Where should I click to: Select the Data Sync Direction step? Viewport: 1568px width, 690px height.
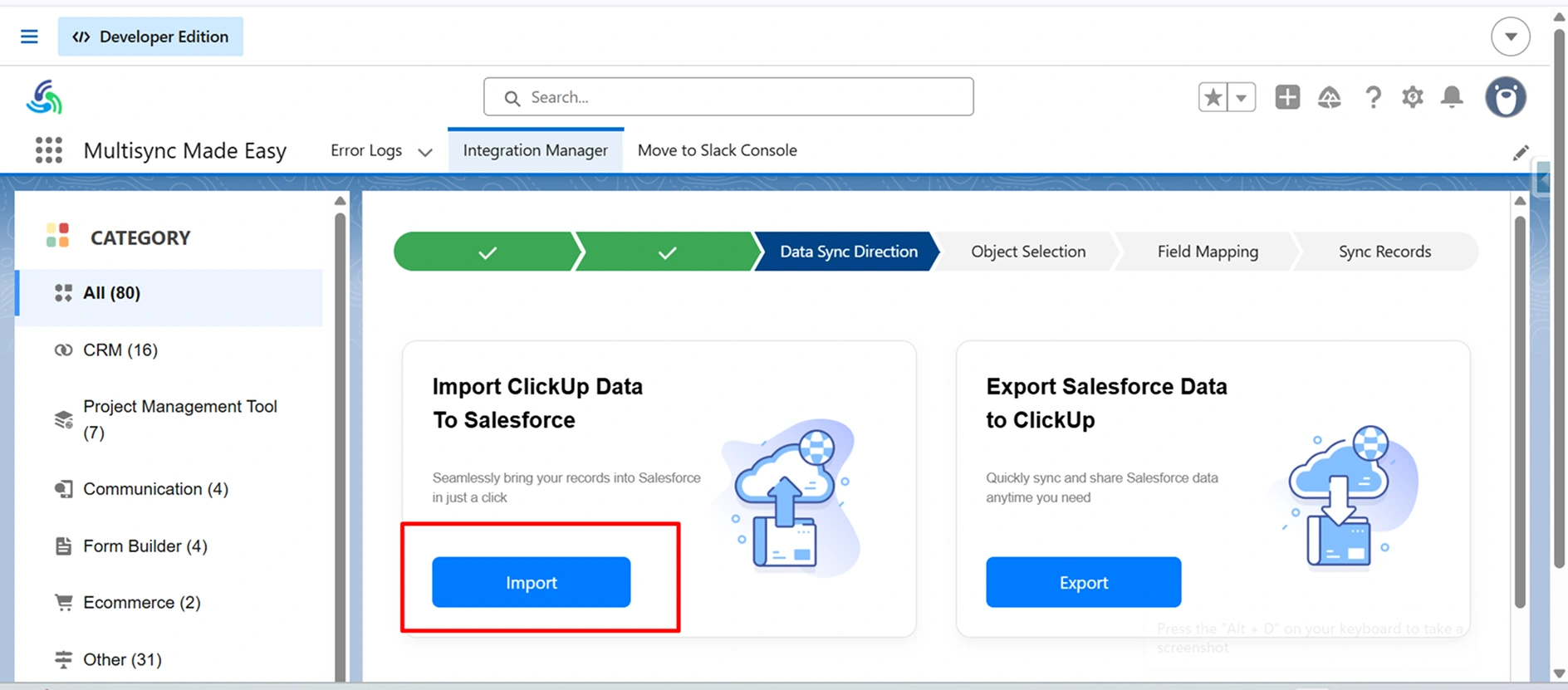point(848,252)
